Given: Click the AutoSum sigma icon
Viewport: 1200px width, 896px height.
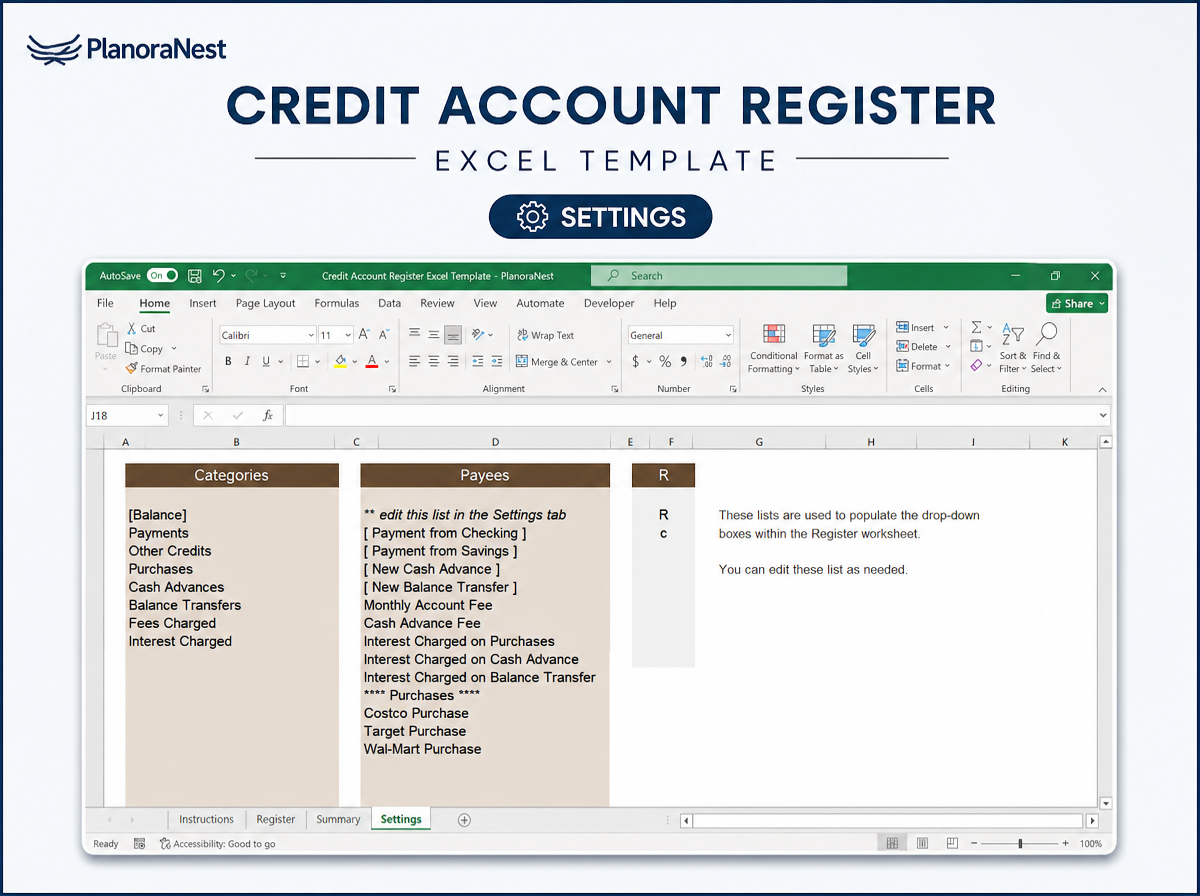Looking at the screenshot, I should click(x=977, y=327).
